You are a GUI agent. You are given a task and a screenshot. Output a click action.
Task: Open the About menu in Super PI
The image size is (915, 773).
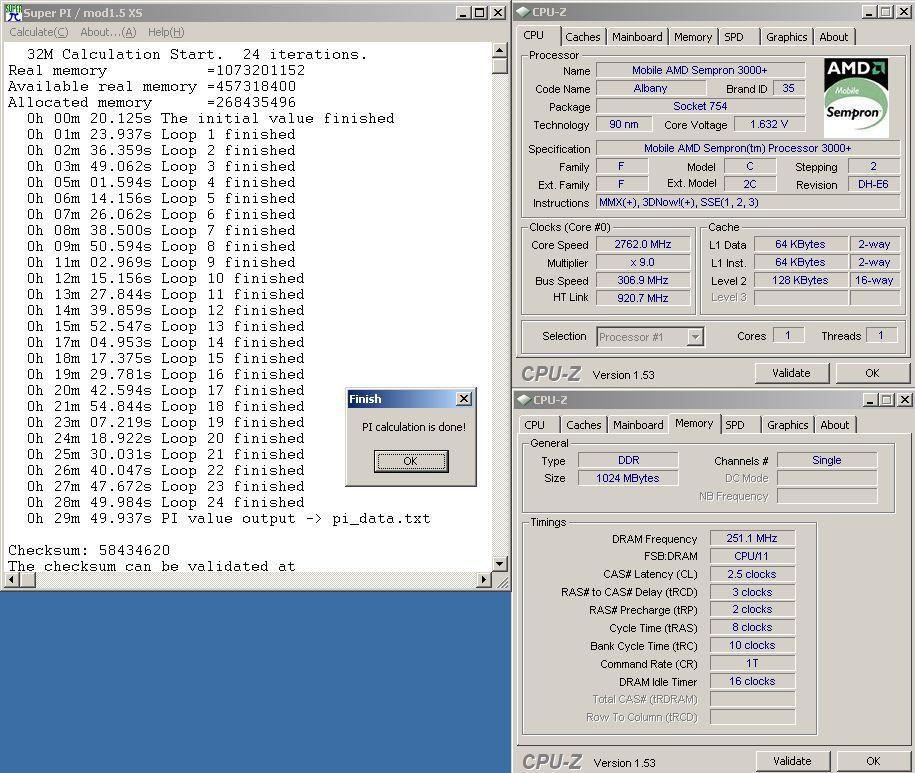pos(108,32)
